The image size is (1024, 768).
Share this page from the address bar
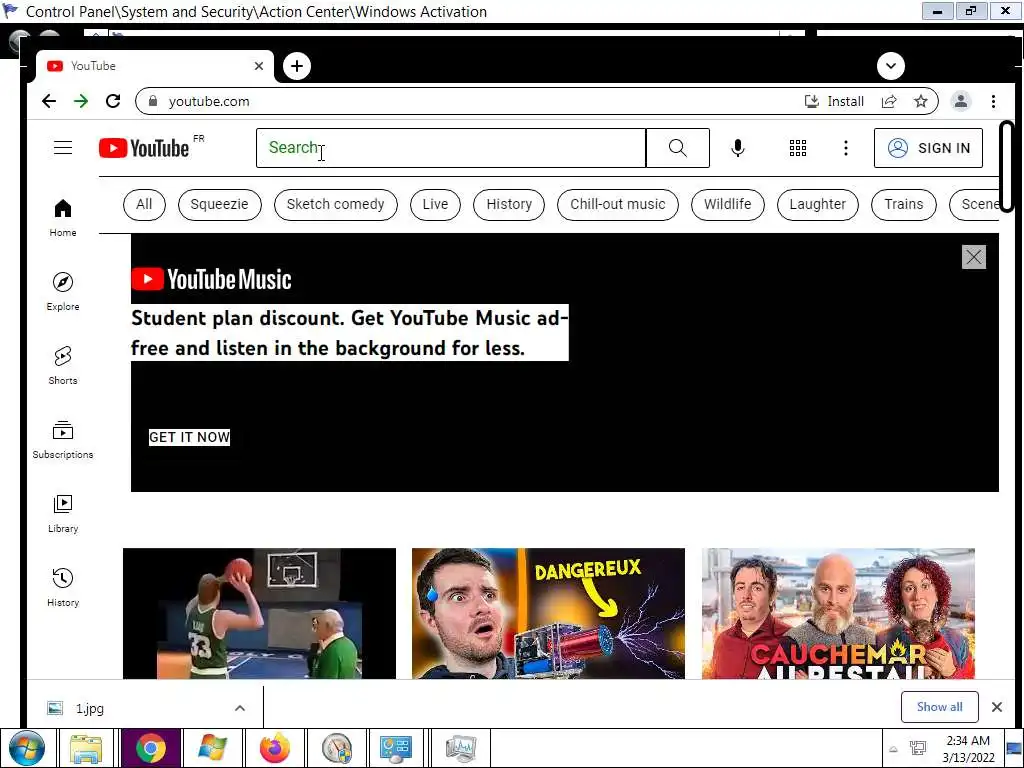coord(889,101)
